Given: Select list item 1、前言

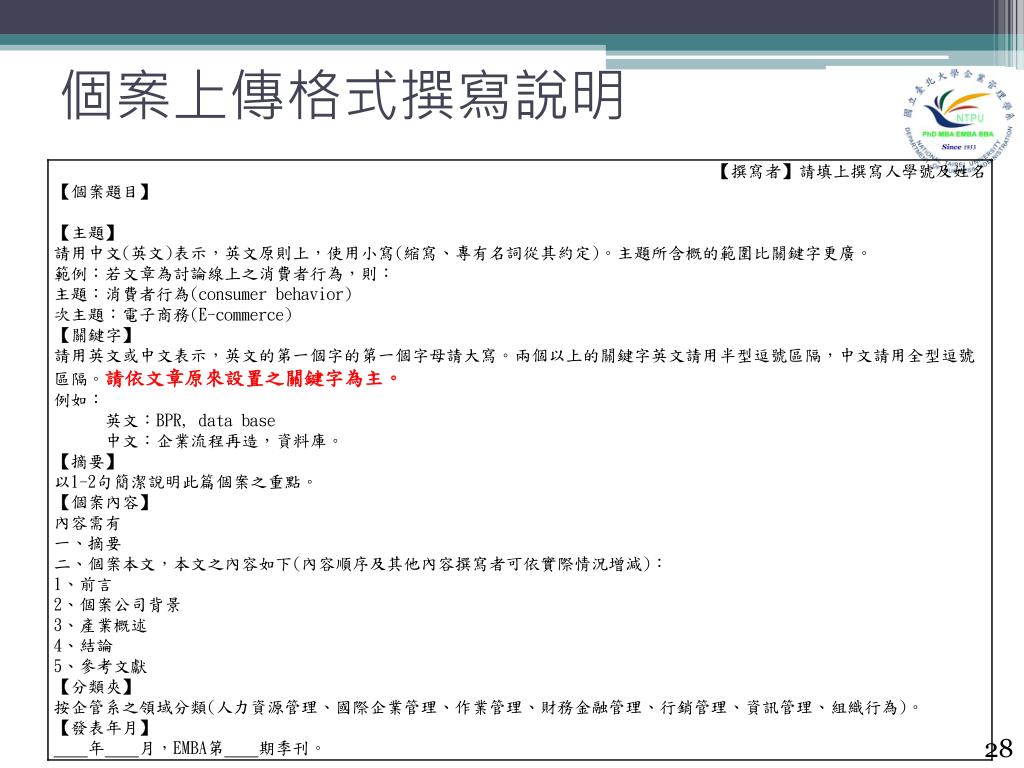Looking at the screenshot, I should [x=83, y=584].
